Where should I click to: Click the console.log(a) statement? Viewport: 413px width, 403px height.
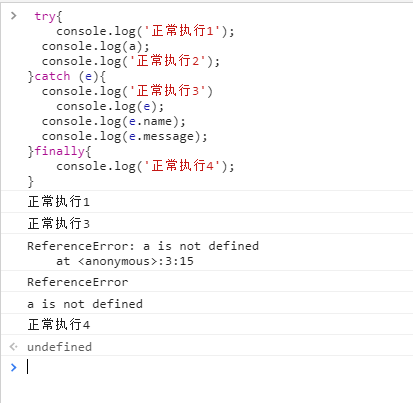pos(96,46)
